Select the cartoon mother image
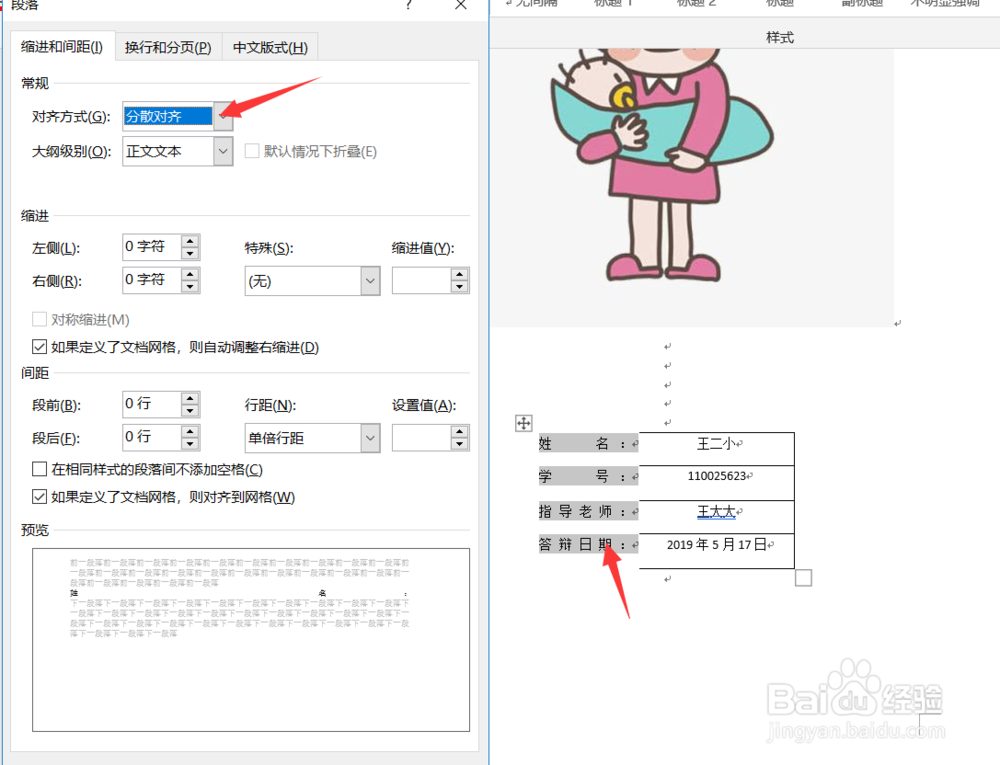The width and height of the screenshot is (1000, 765). click(692, 188)
